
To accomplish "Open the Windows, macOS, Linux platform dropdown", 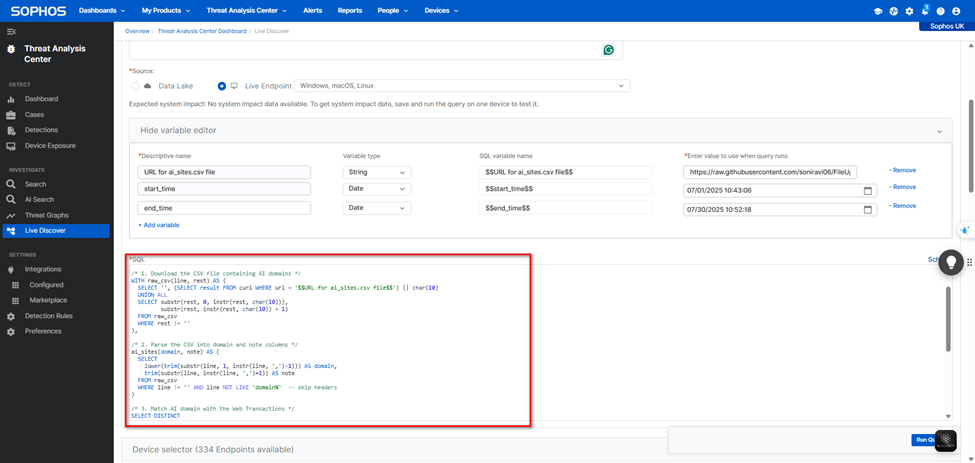I will pyautogui.click(x=461, y=86).
